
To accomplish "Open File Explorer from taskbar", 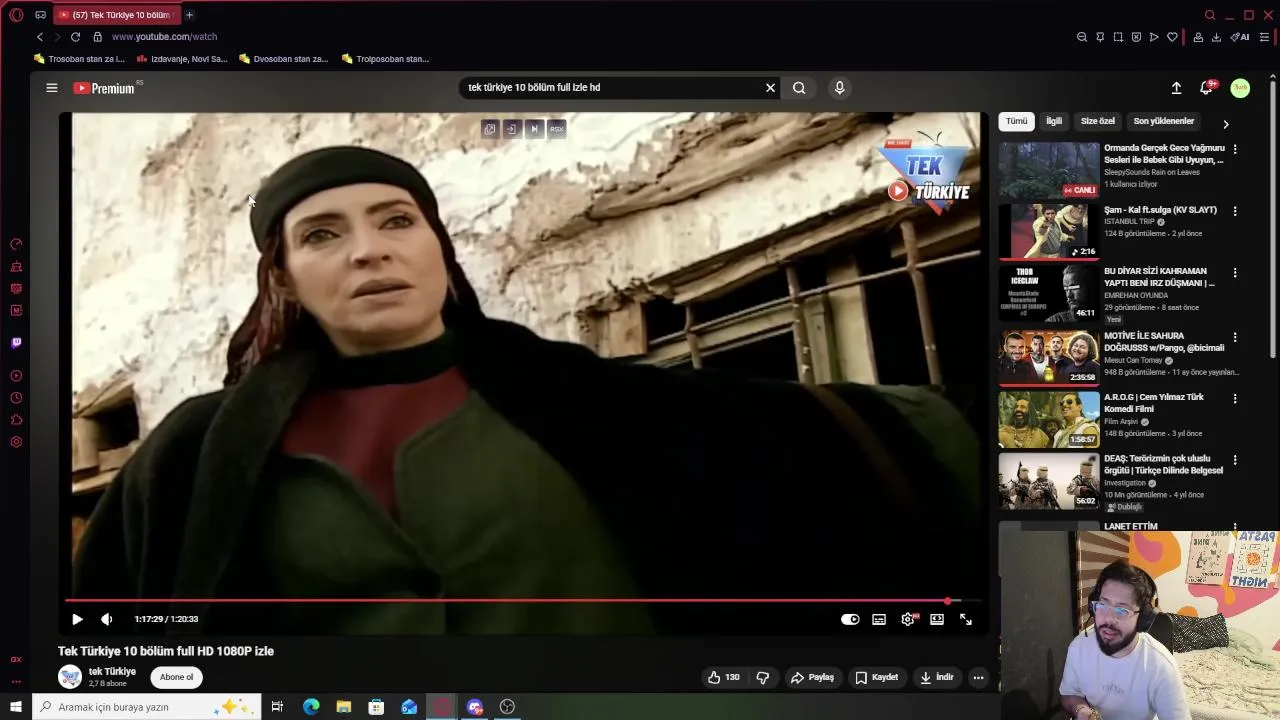I will tap(344, 707).
